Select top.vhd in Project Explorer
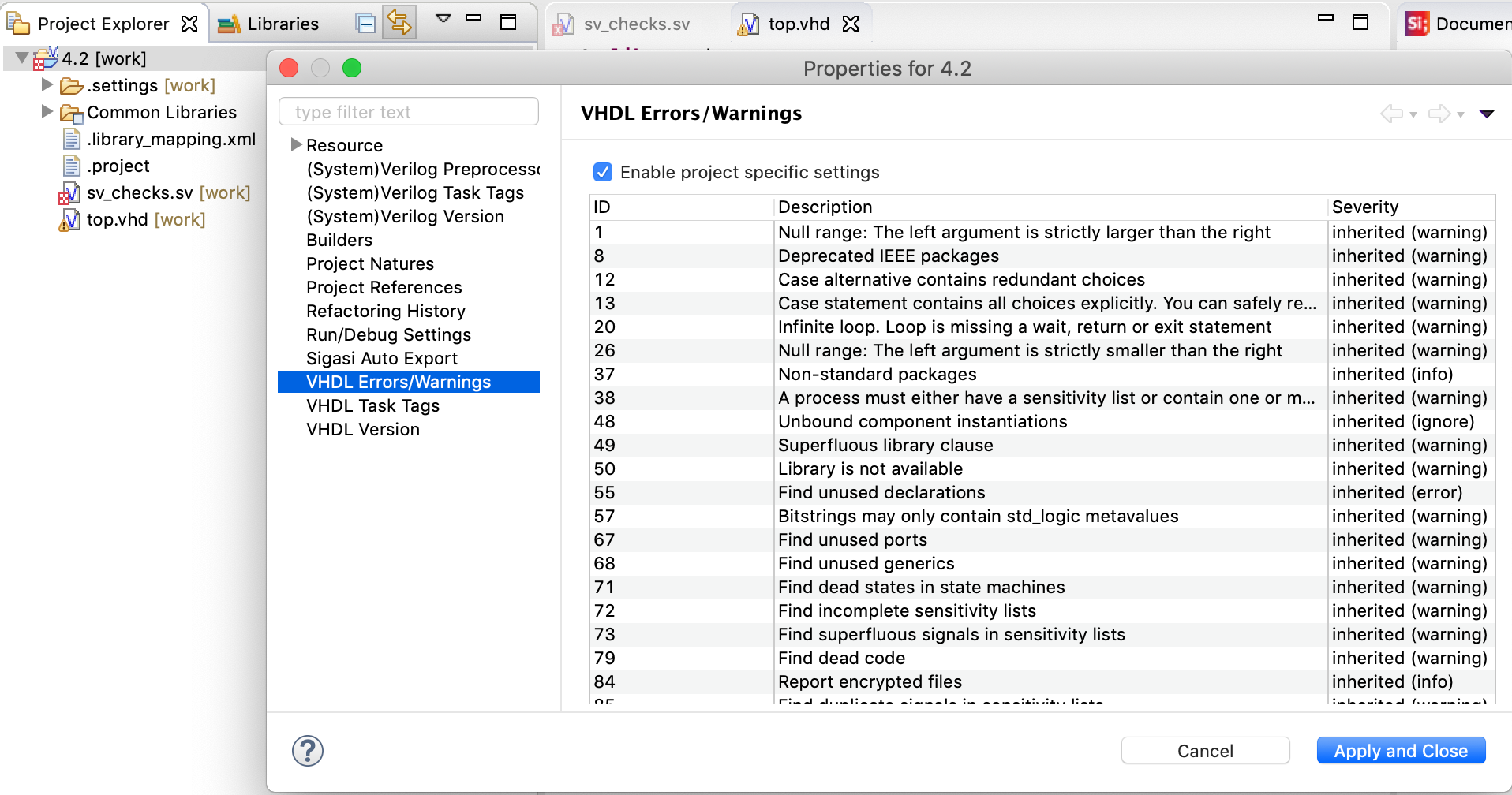The width and height of the screenshot is (1512, 795). (x=146, y=219)
